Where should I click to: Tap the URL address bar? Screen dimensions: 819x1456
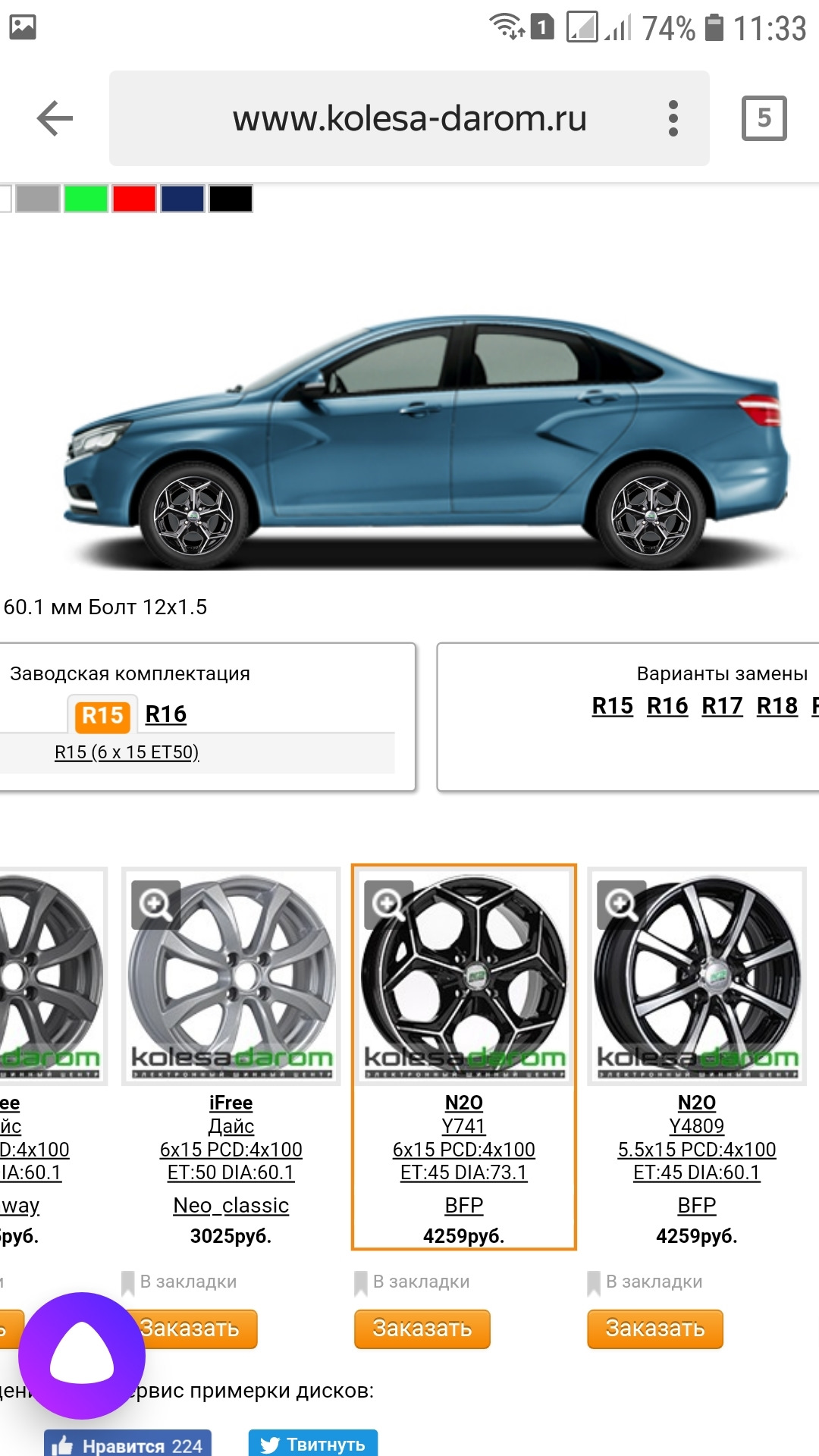coord(409,118)
